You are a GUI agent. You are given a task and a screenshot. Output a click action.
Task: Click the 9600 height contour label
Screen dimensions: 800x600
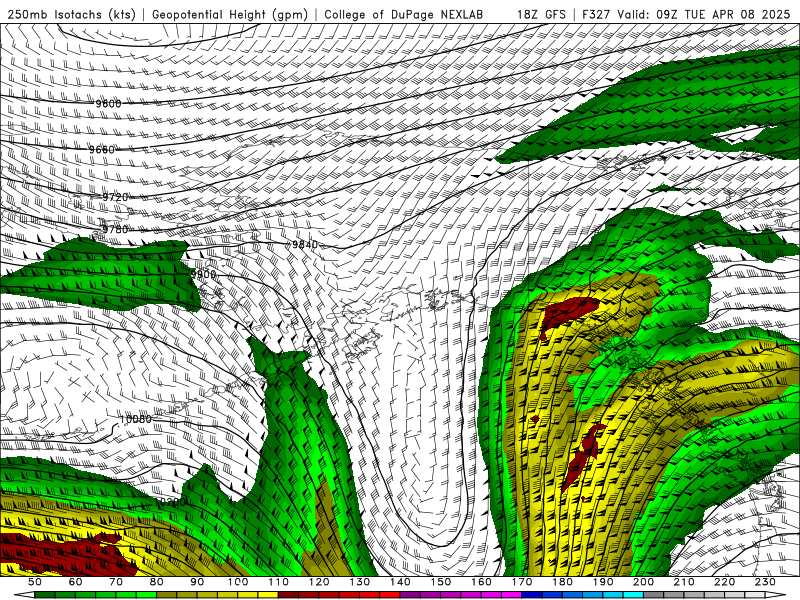(109, 104)
